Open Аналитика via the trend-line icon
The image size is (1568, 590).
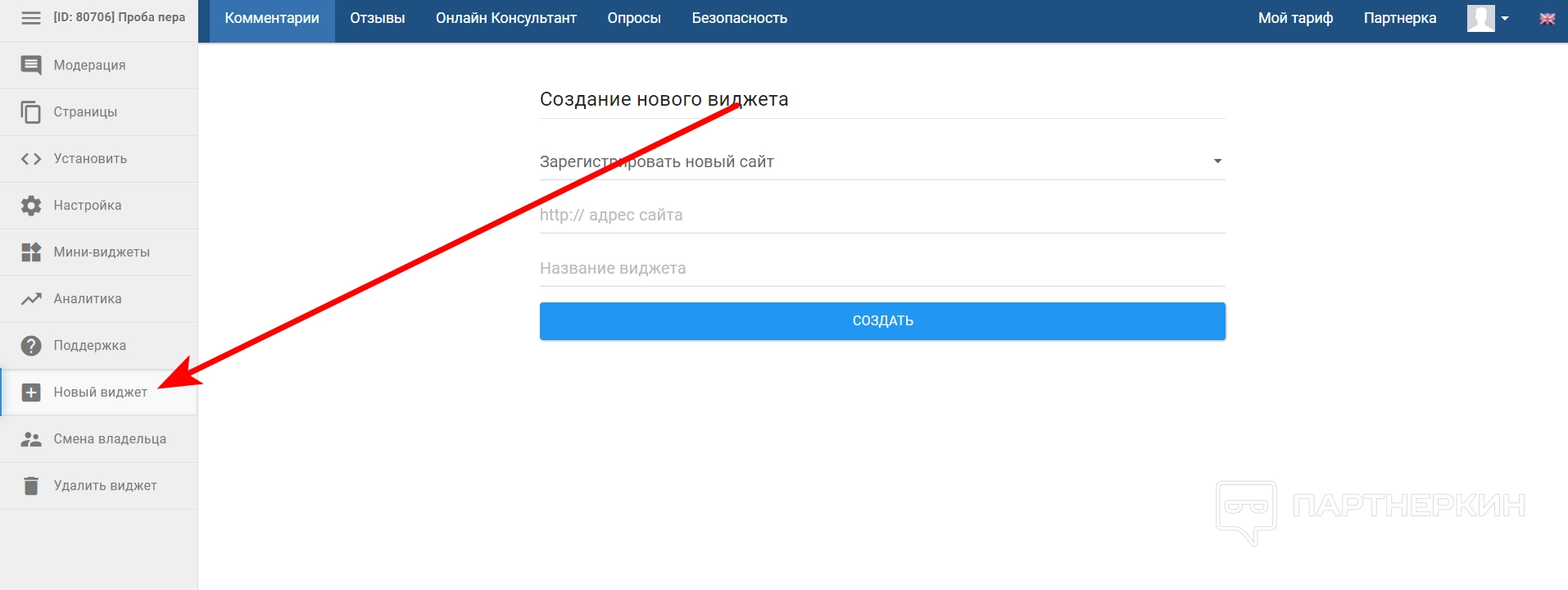(31, 299)
